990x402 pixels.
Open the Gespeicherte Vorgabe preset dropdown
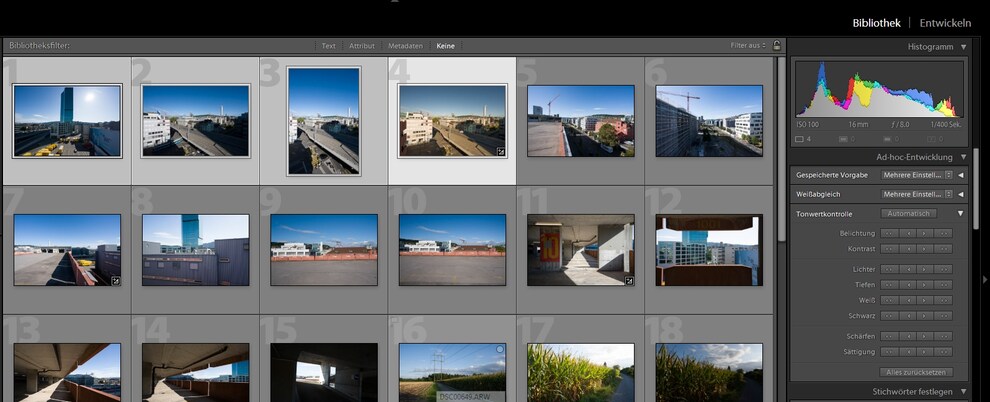[x=917, y=175]
